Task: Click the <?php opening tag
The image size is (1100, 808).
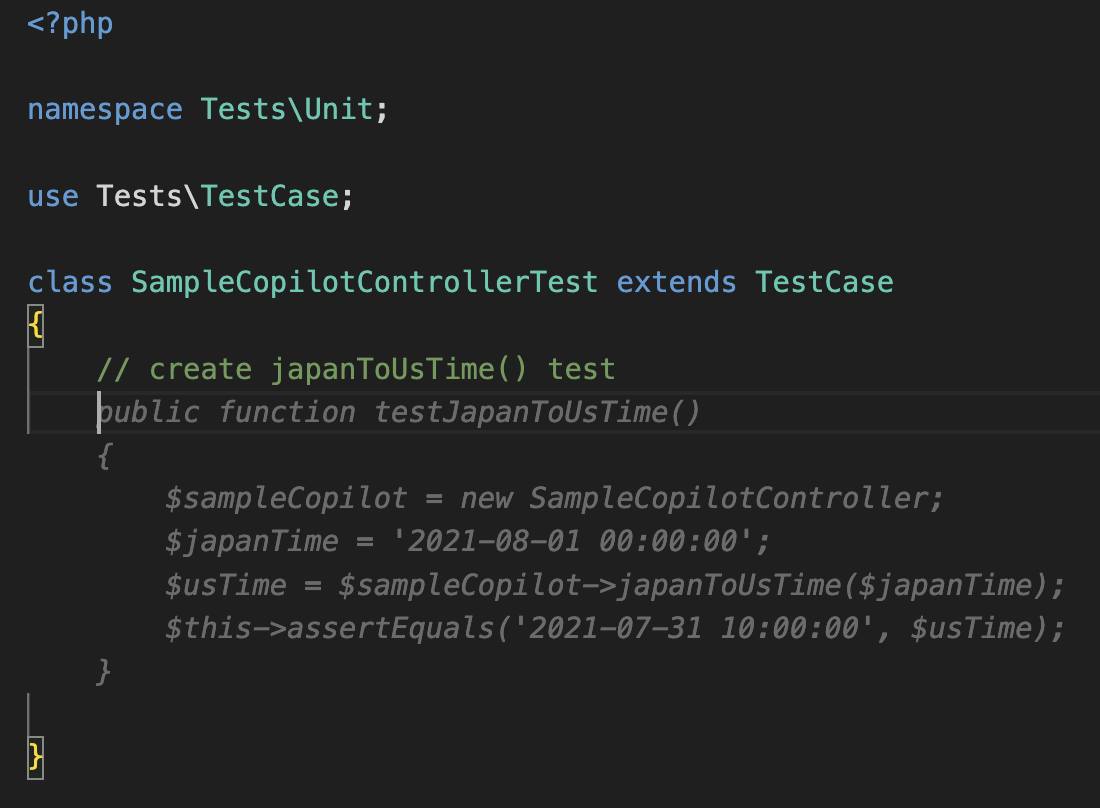Action: tap(70, 23)
